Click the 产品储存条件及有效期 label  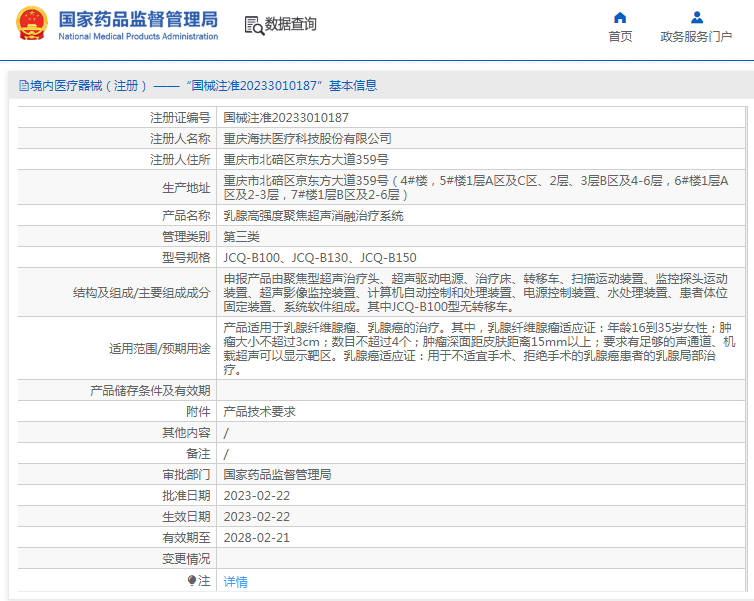(x=150, y=391)
